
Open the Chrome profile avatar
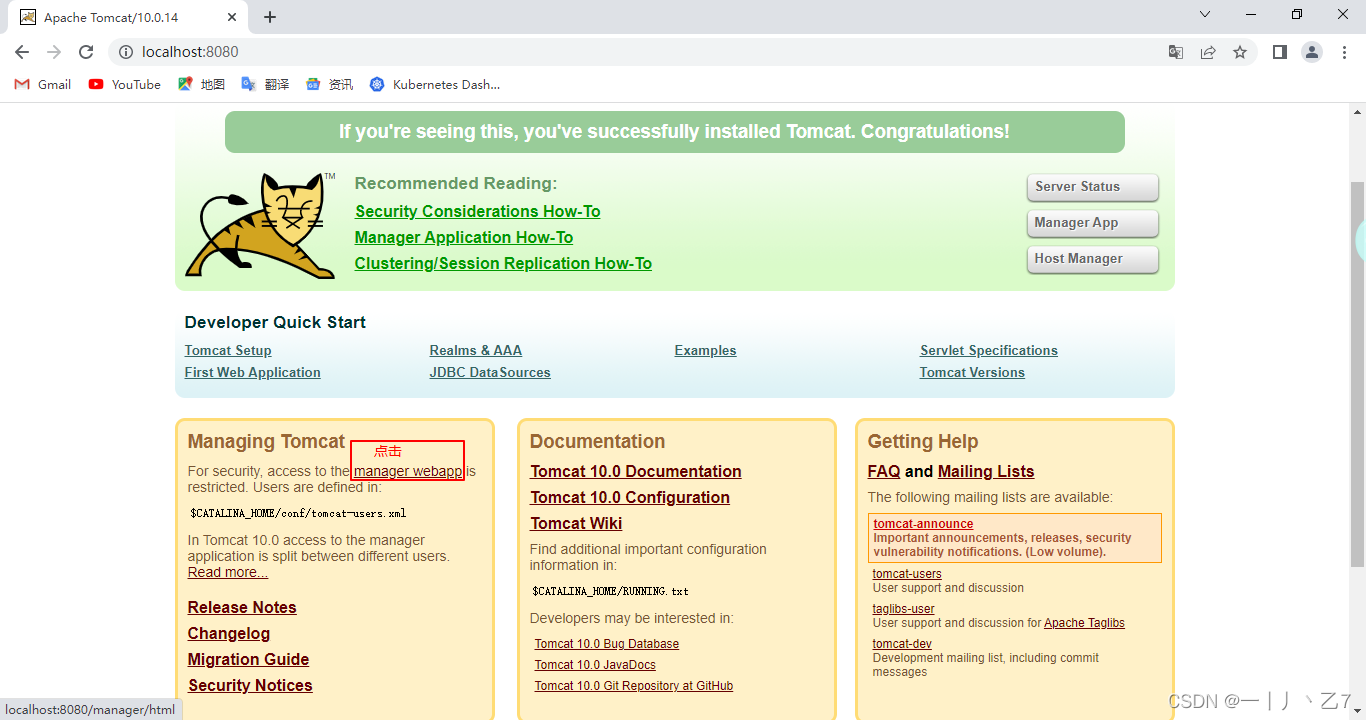click(1312, 52)
